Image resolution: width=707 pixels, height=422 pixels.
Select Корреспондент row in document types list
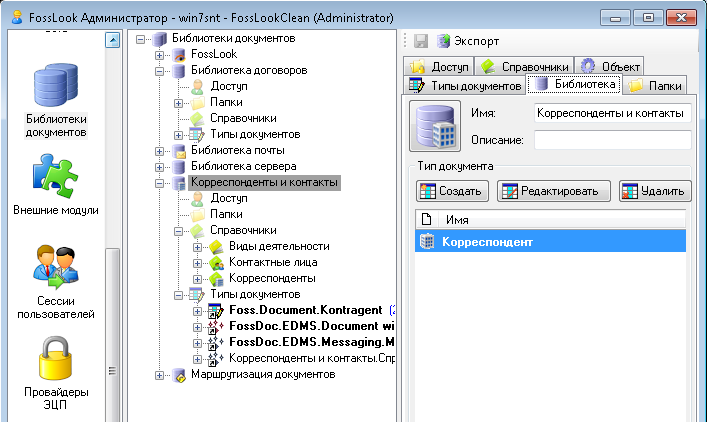(x=551, y=242)
